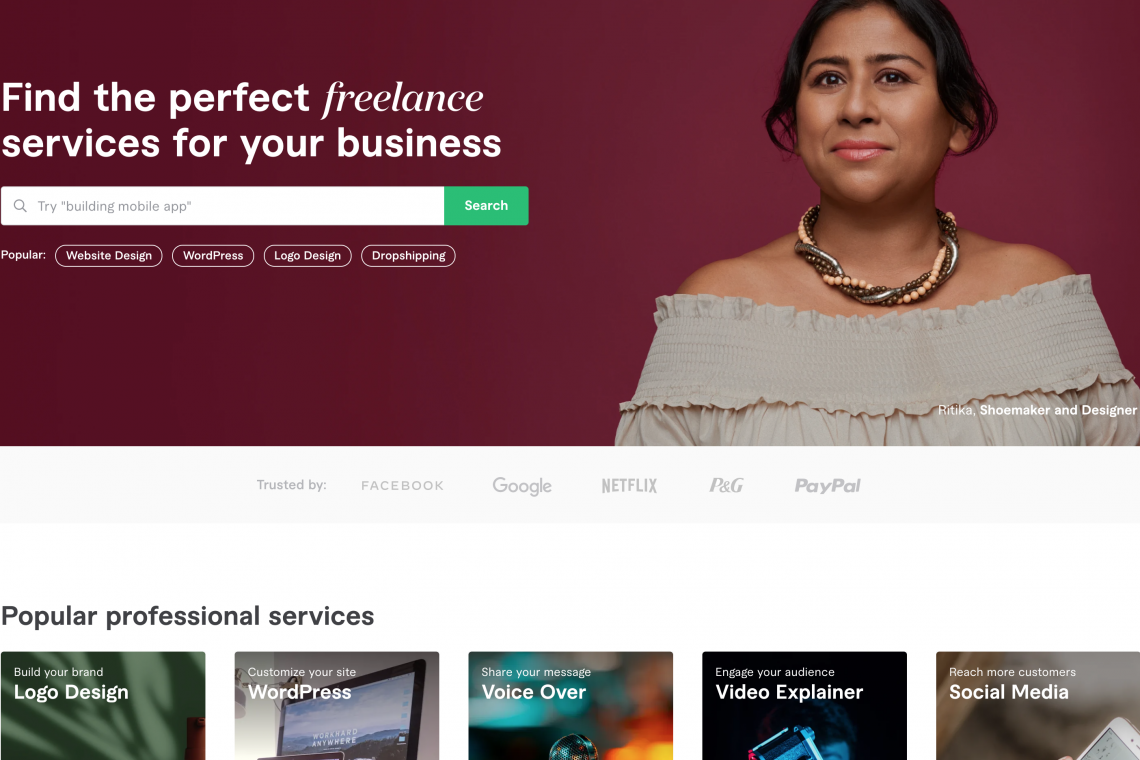Choose the Logo Design popular tag
Image resolution: width=1140 pixels, height=760 pixels.
pyautogui.click(x=308, y=255)
